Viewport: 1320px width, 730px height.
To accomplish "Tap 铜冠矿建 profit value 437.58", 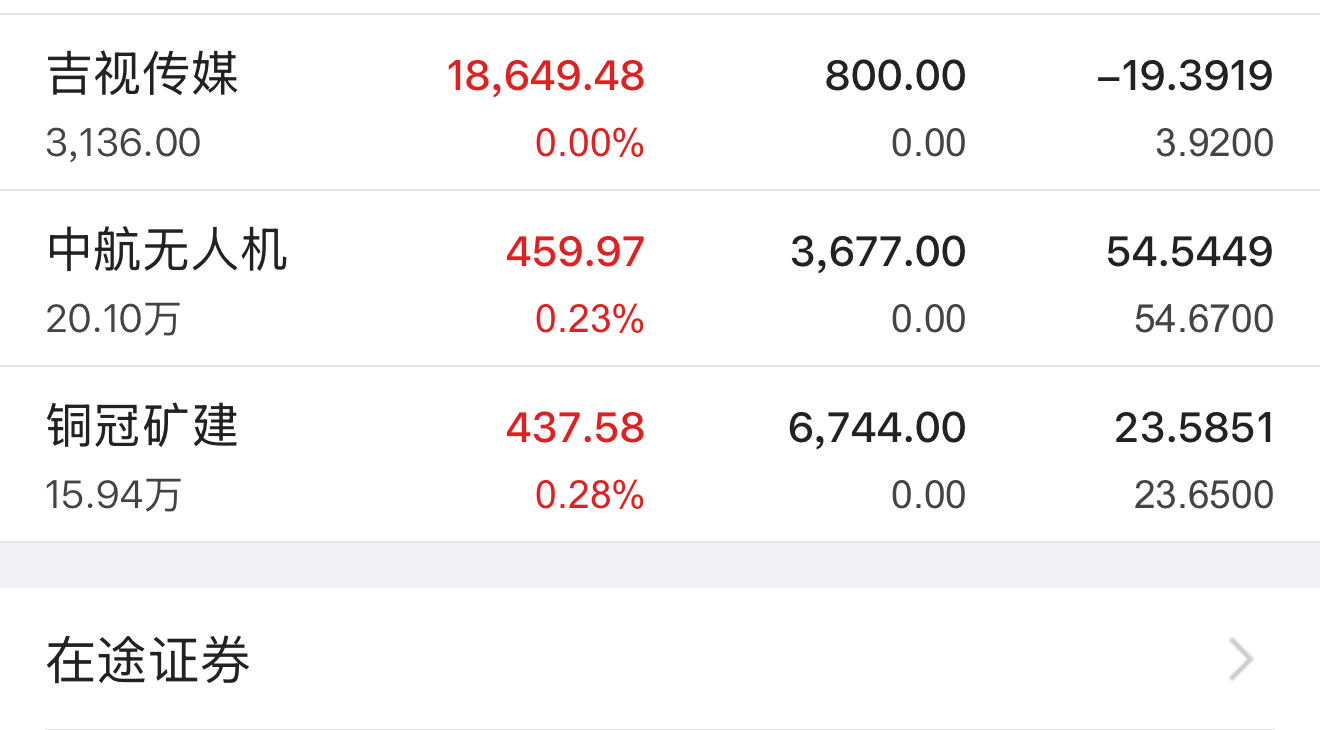I will [x=575, y=428].
